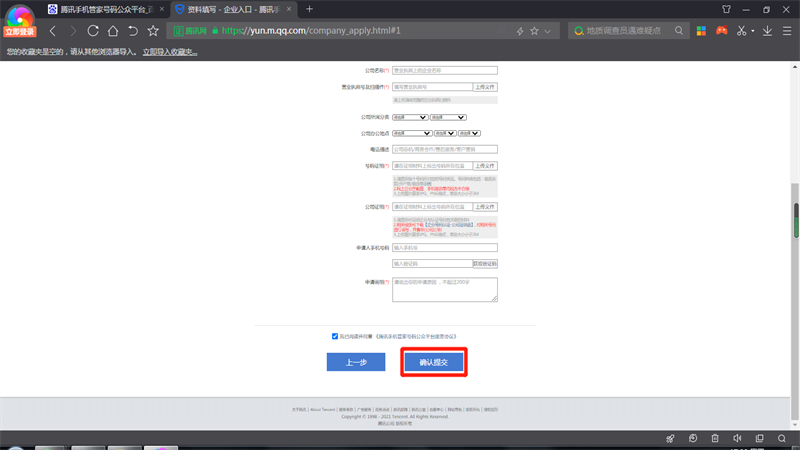Viewport: 800px width, 450px height.
Task: Click the rocket accelerator icon in status bar
Action: click(x=670, y=438)
